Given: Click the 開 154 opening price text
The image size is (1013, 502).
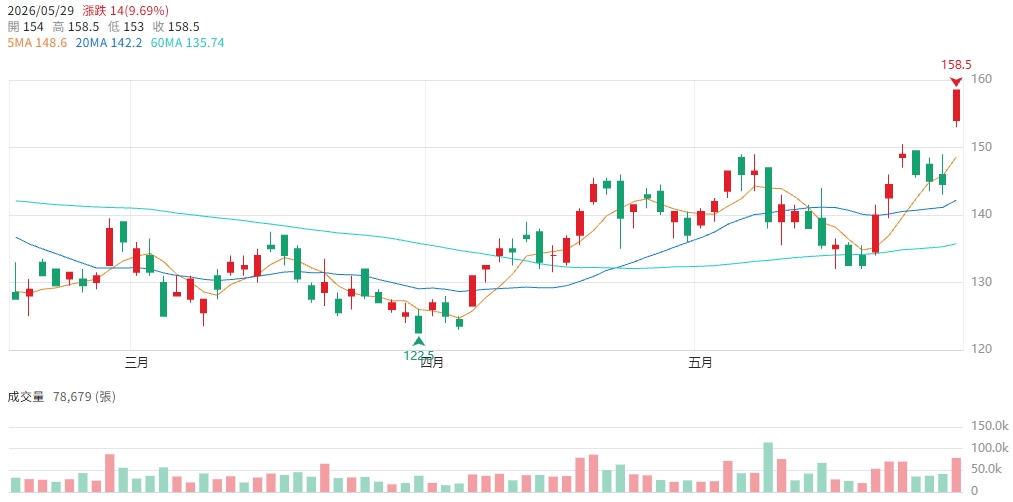Looking at the screenshot, I should coord(26,27).
